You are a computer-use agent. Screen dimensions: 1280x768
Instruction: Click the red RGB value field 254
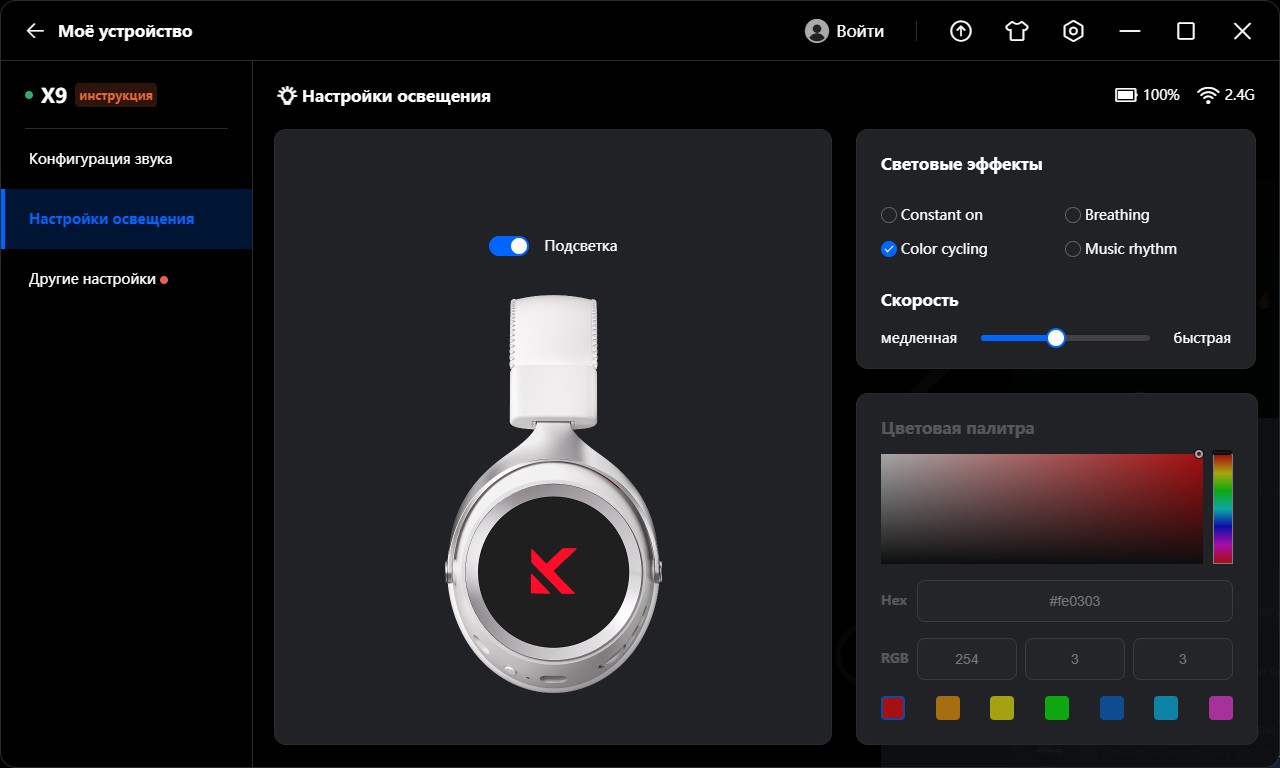[x=967, y=659]
